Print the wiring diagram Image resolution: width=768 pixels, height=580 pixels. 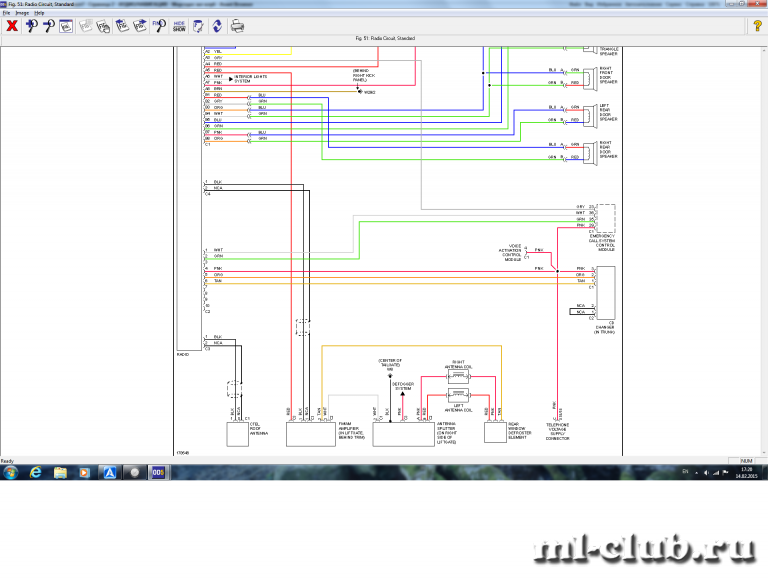coord(236,26)
